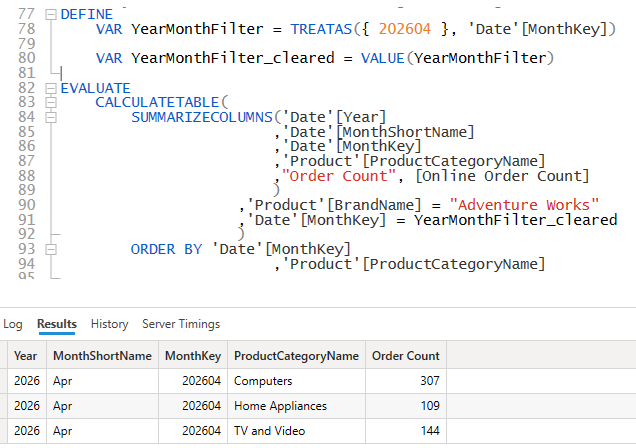Screen dimensions: 636x448
Task: Collapse the ORDER BY fold marker
Action: [51, 249]
